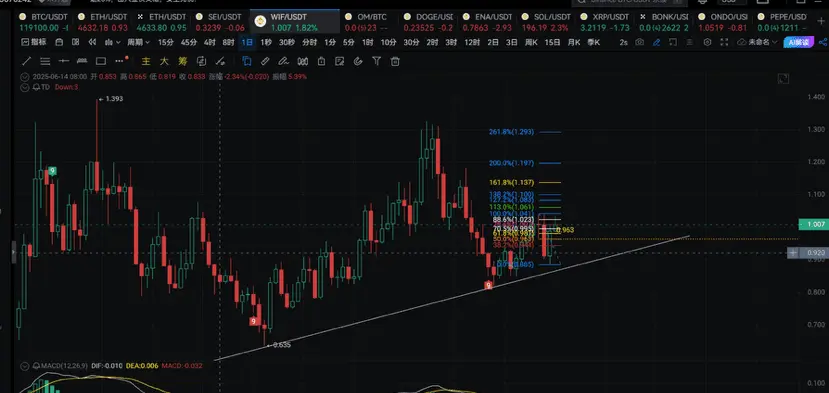829x393 pixels.
Task: Click the share icon beside AI button
Action: tap(822, 42)
